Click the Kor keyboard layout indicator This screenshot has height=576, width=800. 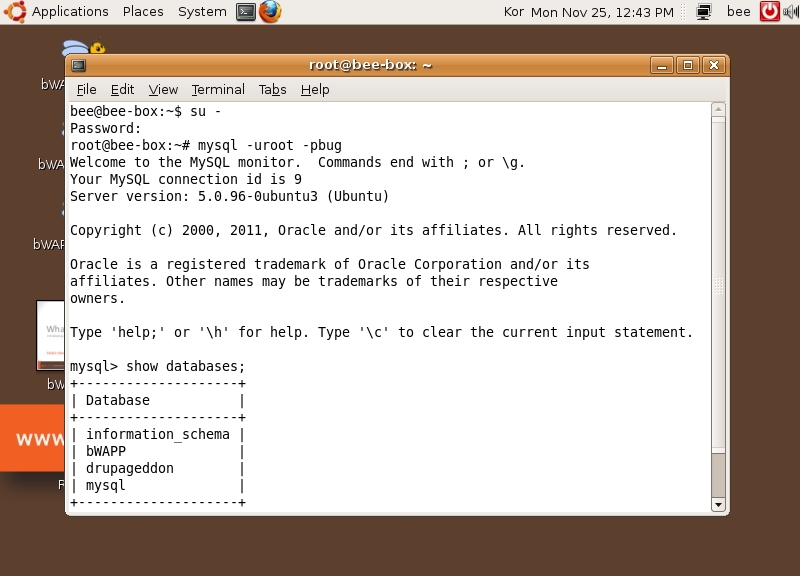(x=513, y=12)
